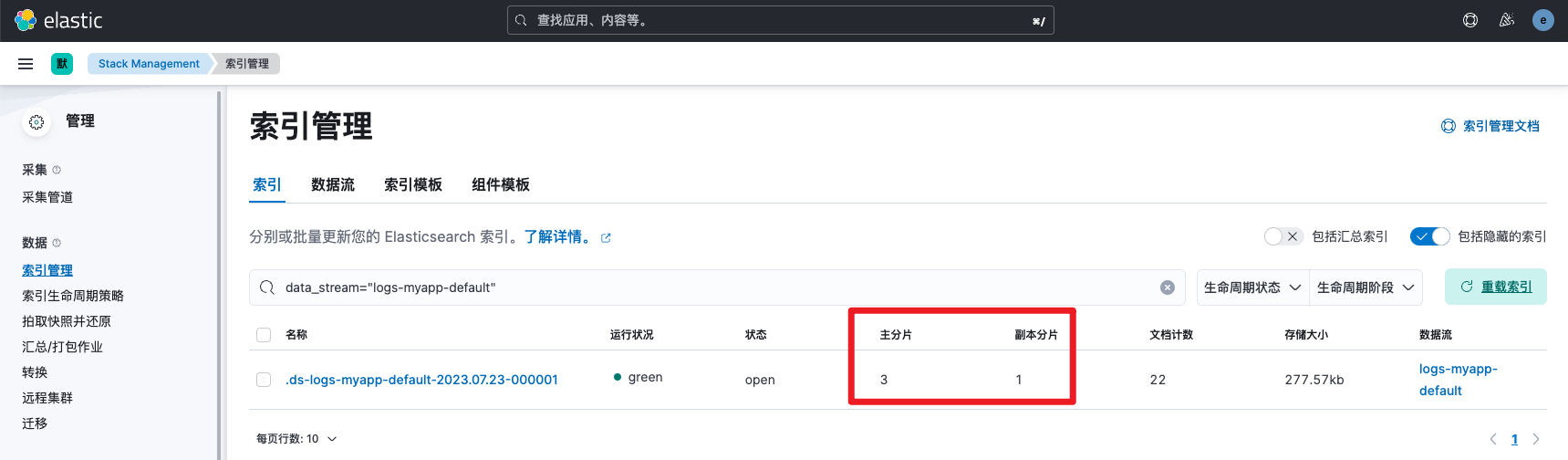Screen dimensions: 1568x460
Task: Switch to the 索引模板 tab
Action: click(413, 184)
